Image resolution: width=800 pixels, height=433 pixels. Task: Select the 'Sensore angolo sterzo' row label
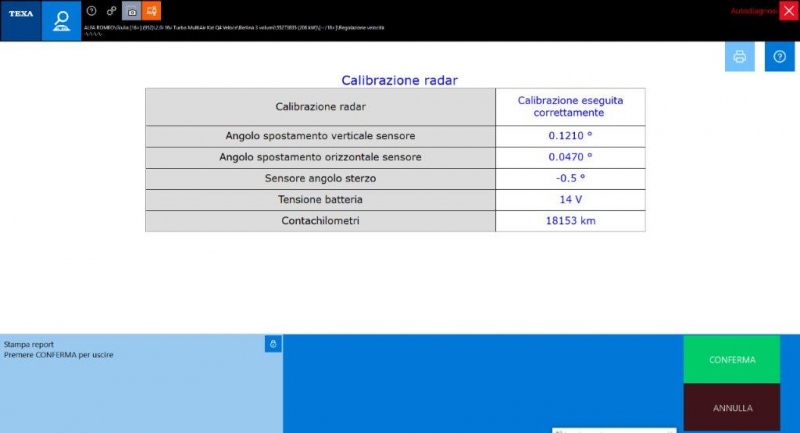[x=320, y=178]
